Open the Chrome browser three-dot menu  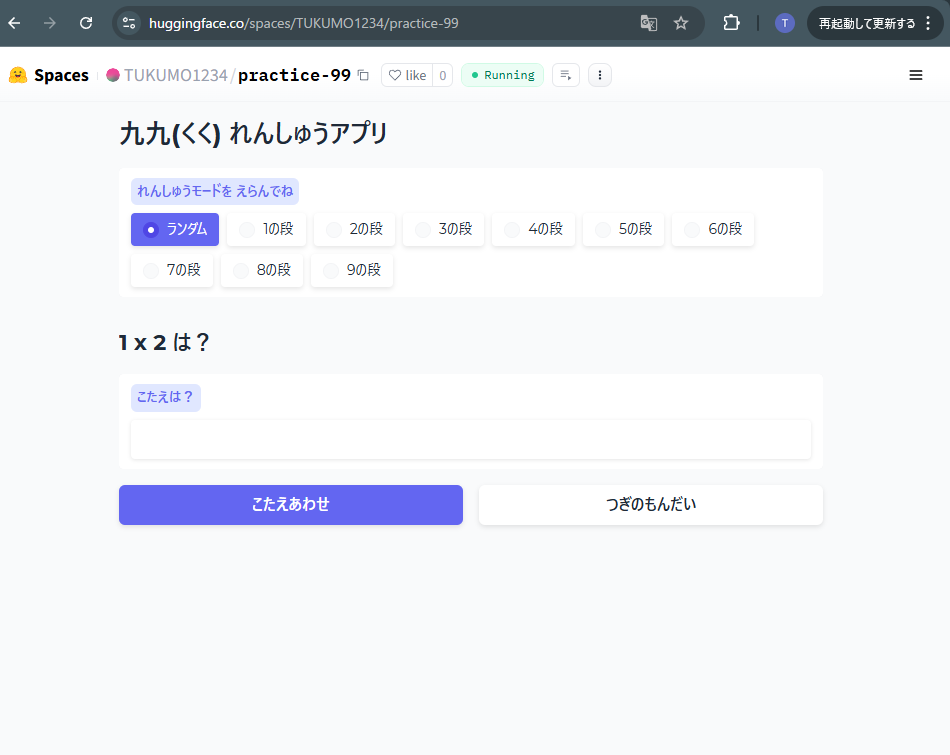928,22
